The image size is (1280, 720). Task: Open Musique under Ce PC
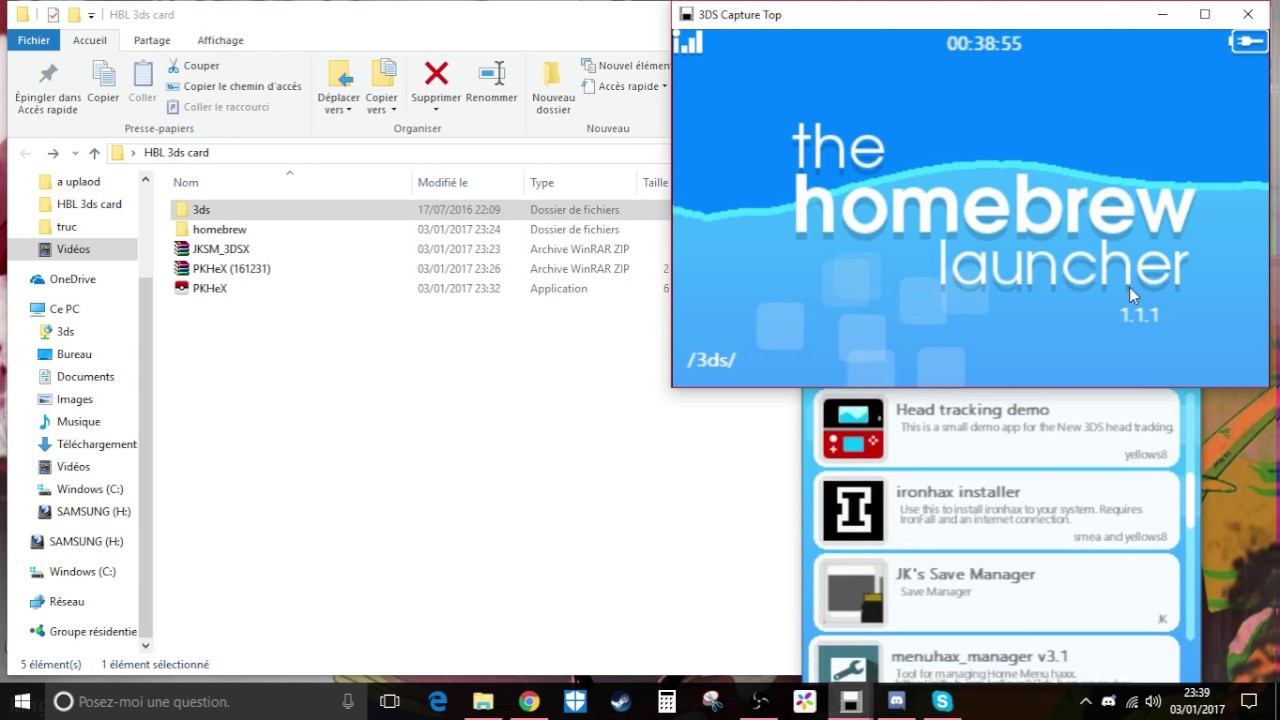pos(78,422)
